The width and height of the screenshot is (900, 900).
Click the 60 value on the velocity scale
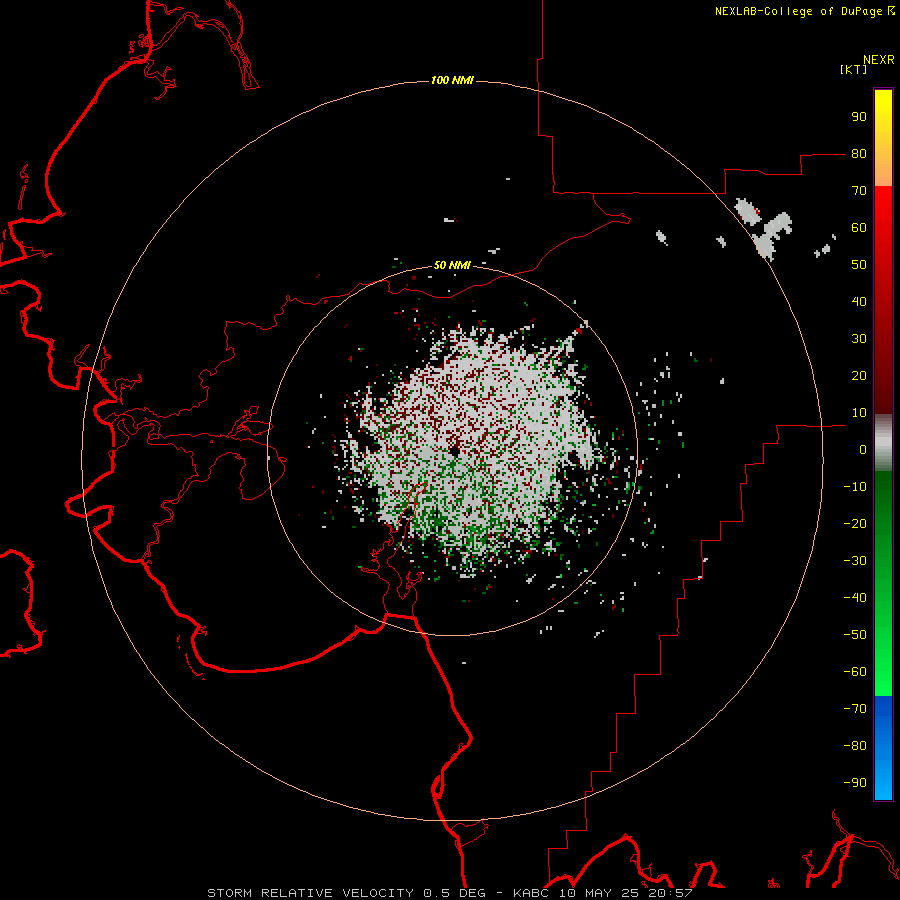(x=859, y=227)
